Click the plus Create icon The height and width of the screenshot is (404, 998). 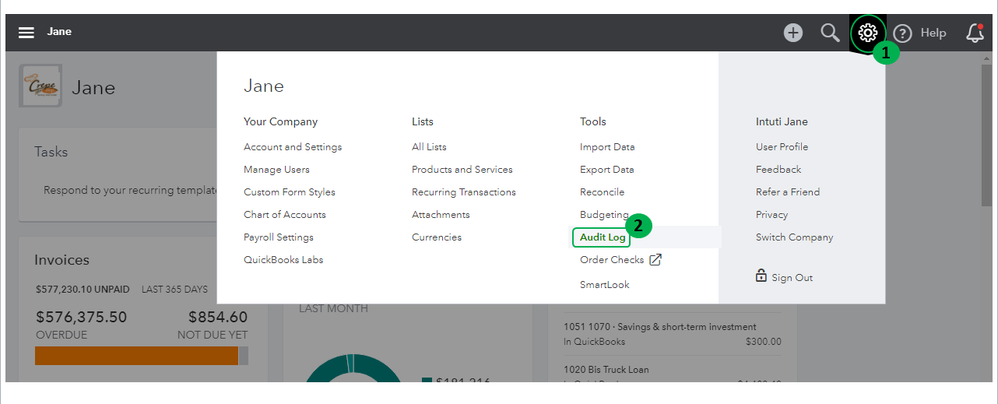tap(793, 33)
